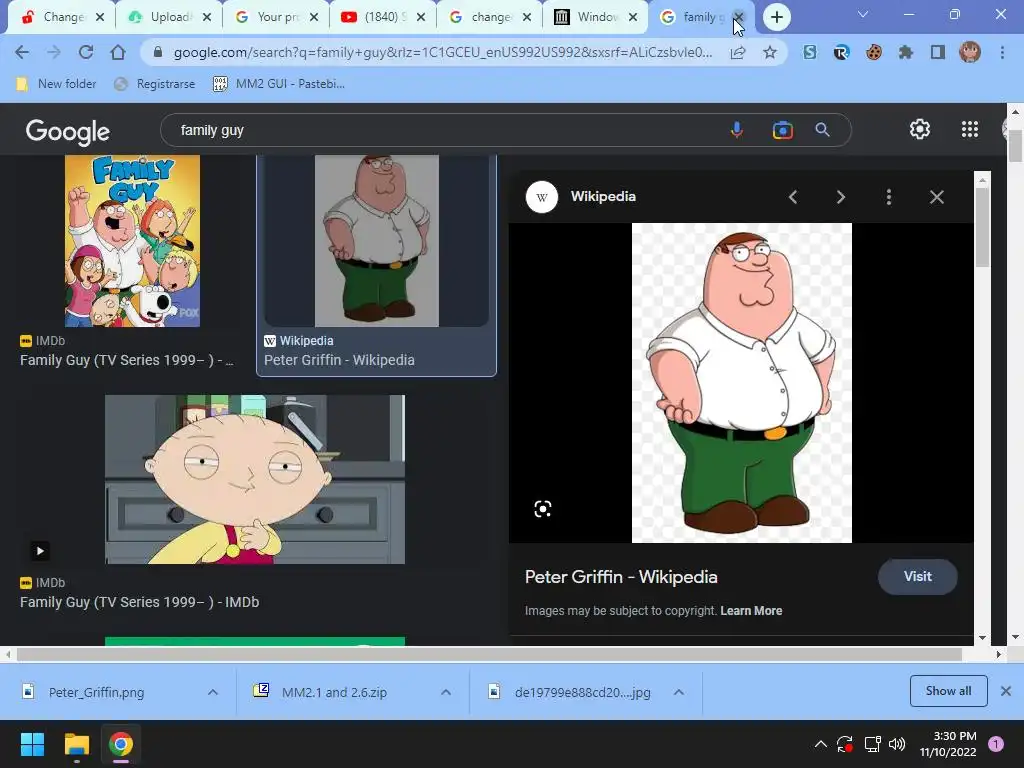Click the magnifier search button
The width and height of the screenshot is (1024, 768).
point(823,130)
